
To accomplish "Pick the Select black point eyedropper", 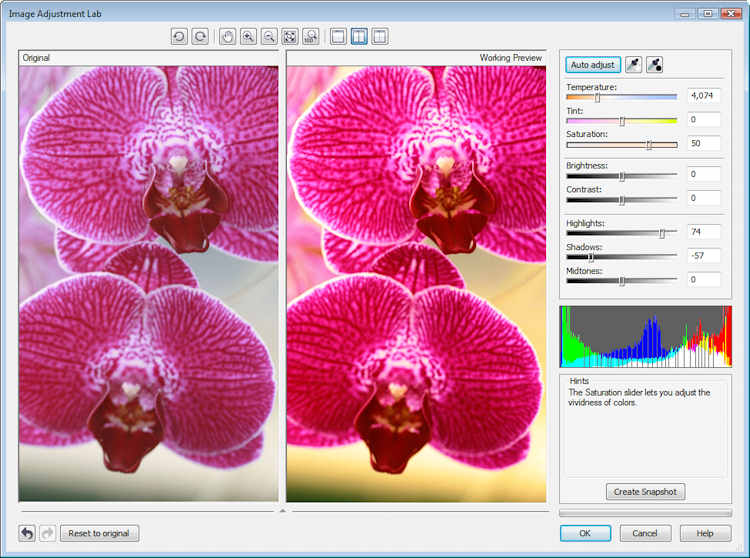I will tap(654, 65).
